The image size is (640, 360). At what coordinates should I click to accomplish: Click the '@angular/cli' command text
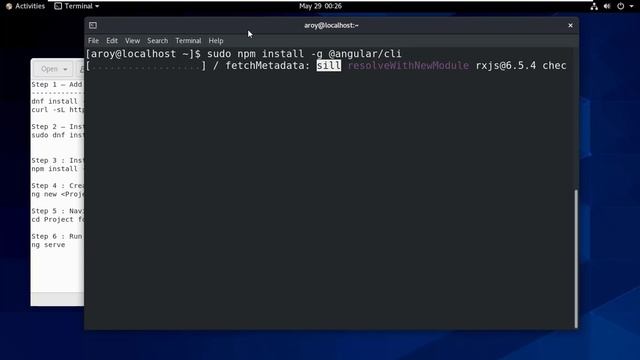[x=365, y=54]
